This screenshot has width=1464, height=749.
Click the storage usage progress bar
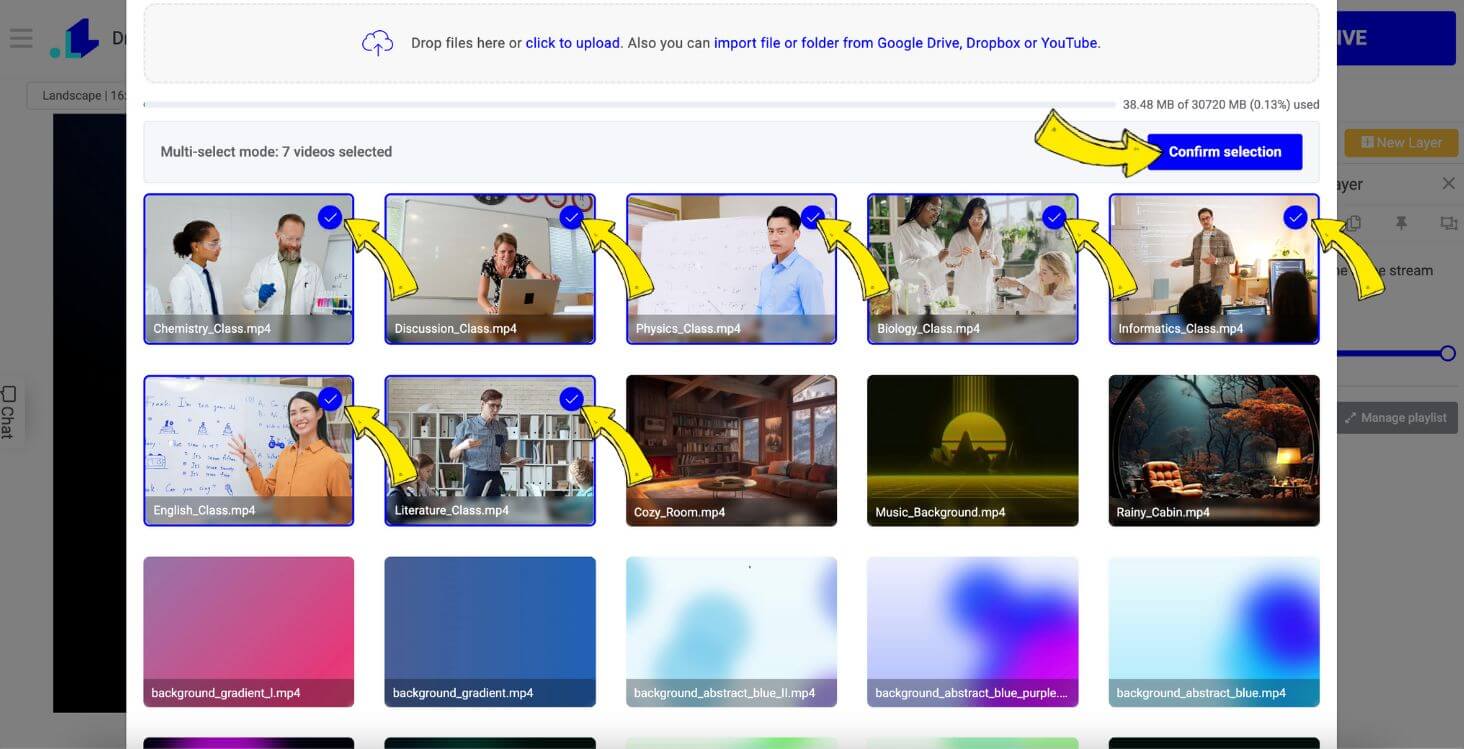point(629,104)
